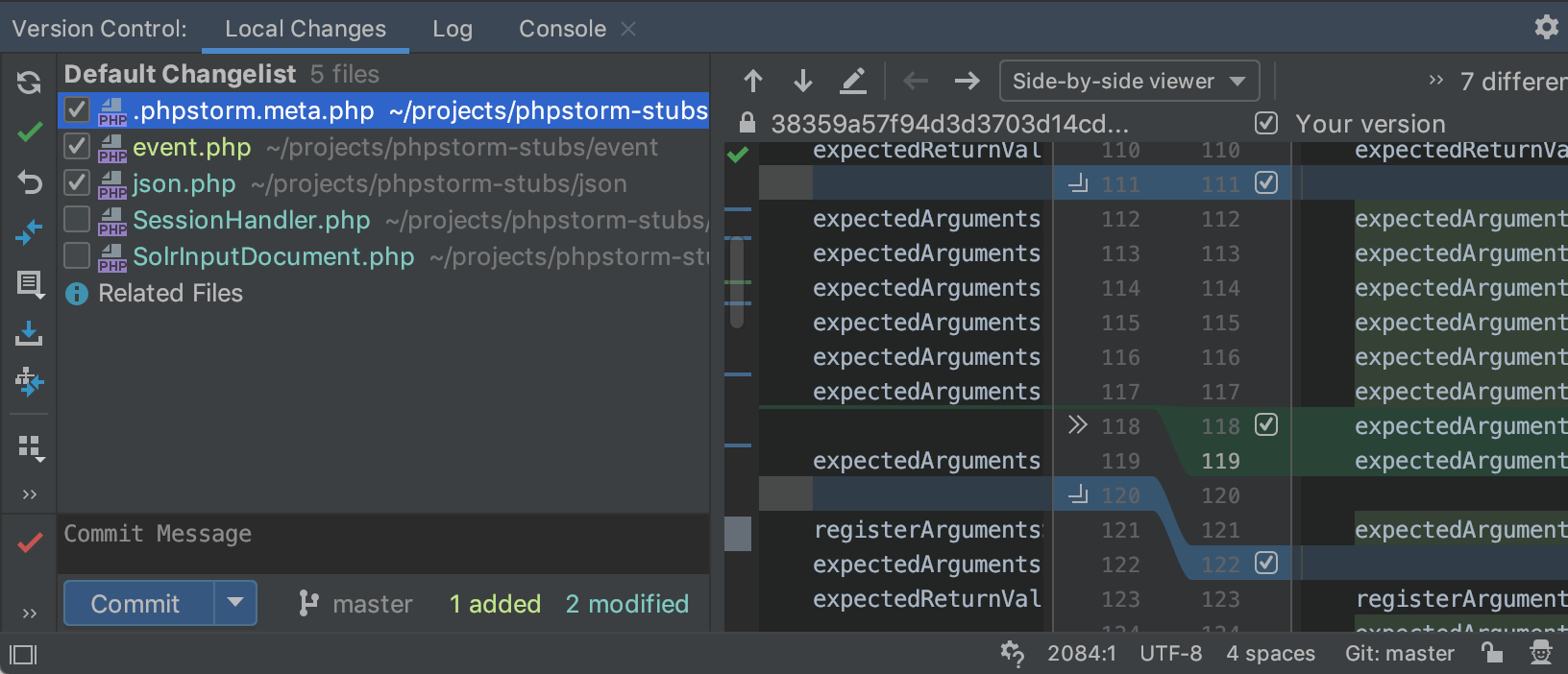
Task: Click the blue arrow icon below Shelve
Action: 29,382
